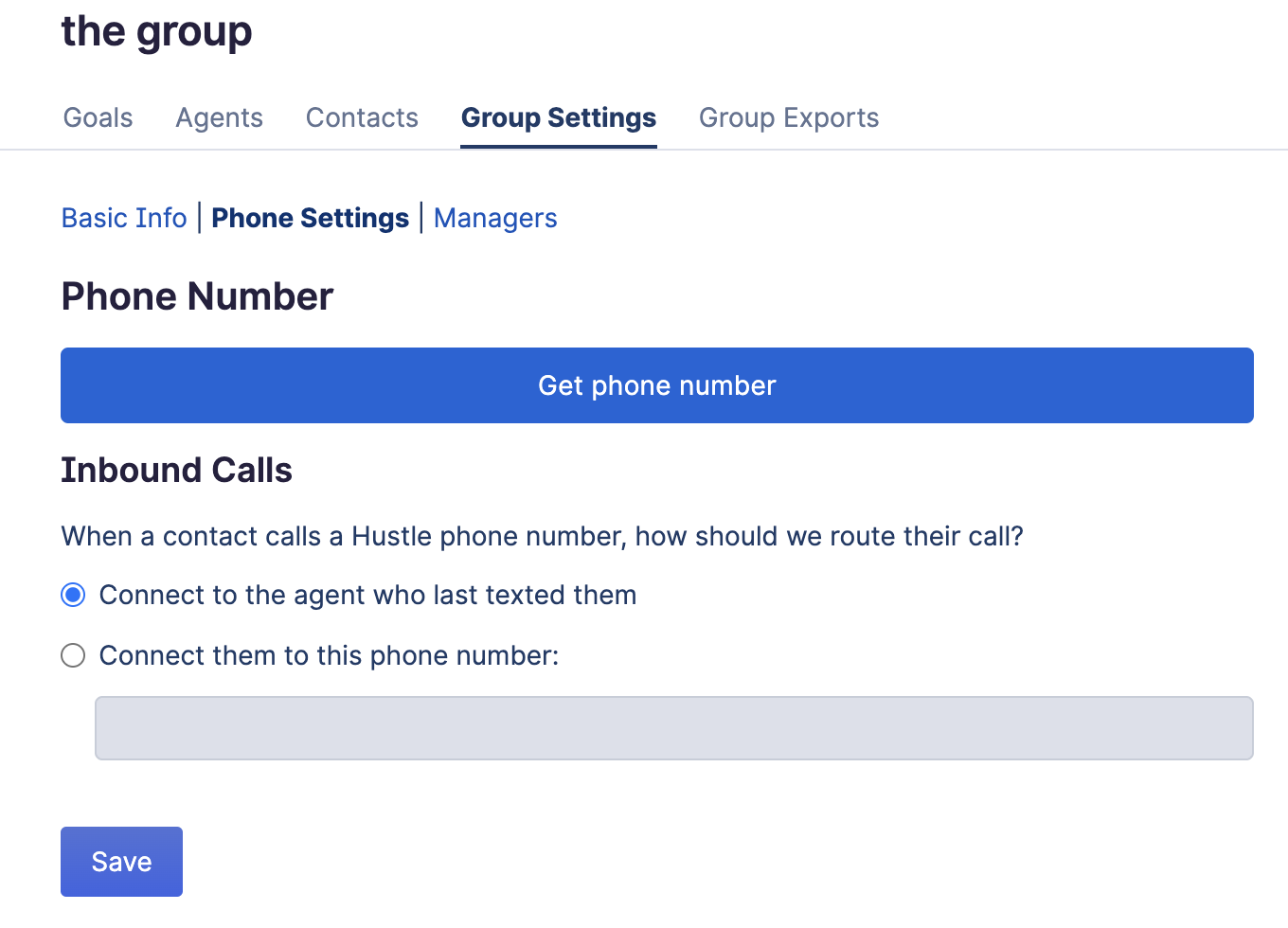Image resolution: width=1288 pixels, height=928 pixels.
Task: Open the Goals tab
Action: click(x=98, y=117)
